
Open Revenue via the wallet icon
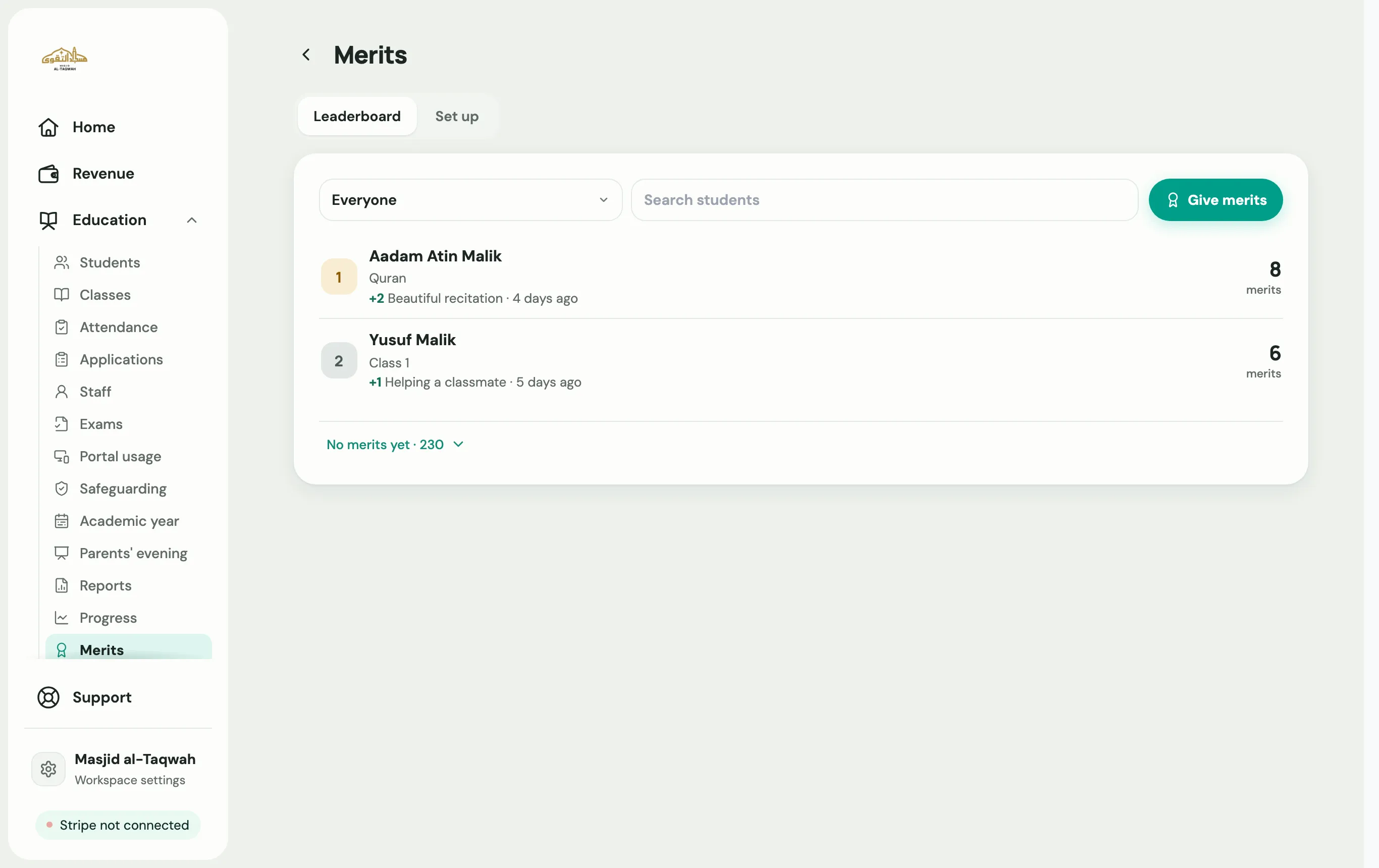(x=48, y=174)
